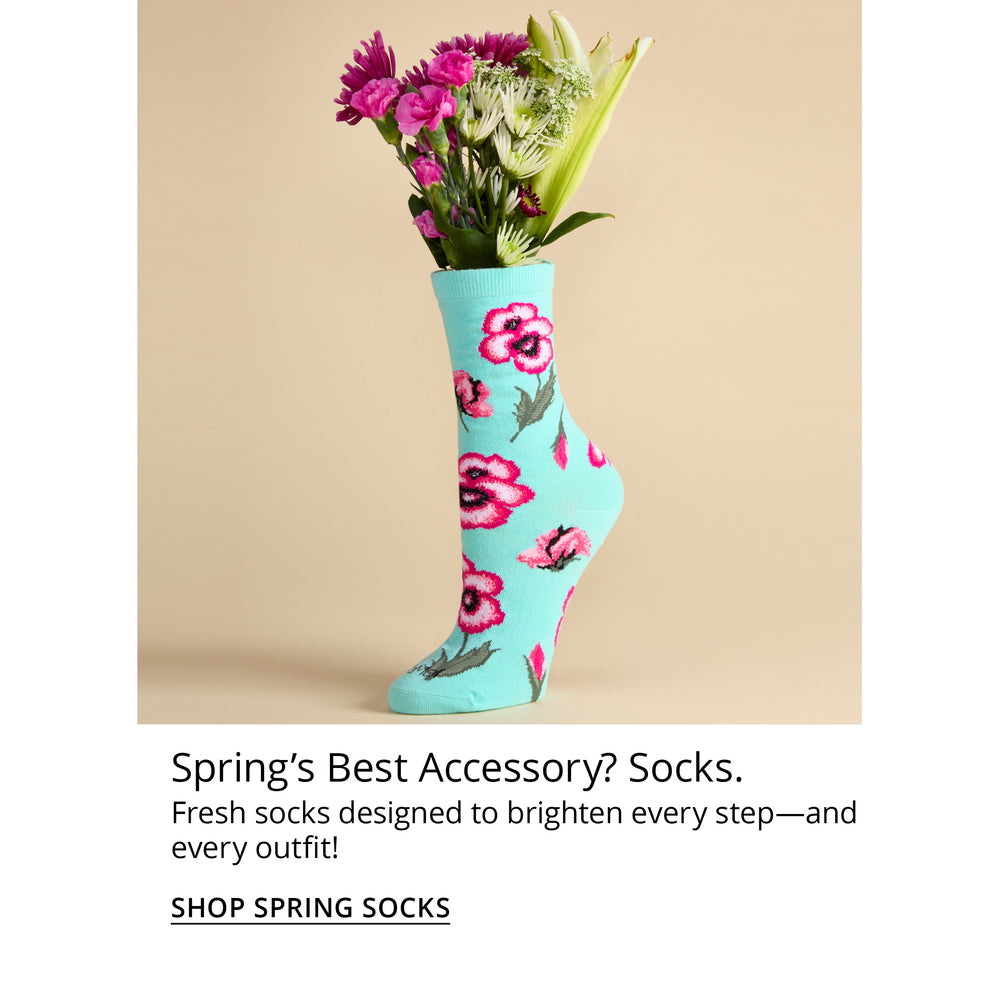Image resolution: width=1000 pixels, height=1000 pixels.
Task: Click the word Socks in the headline
Action: tap(686, 767)
